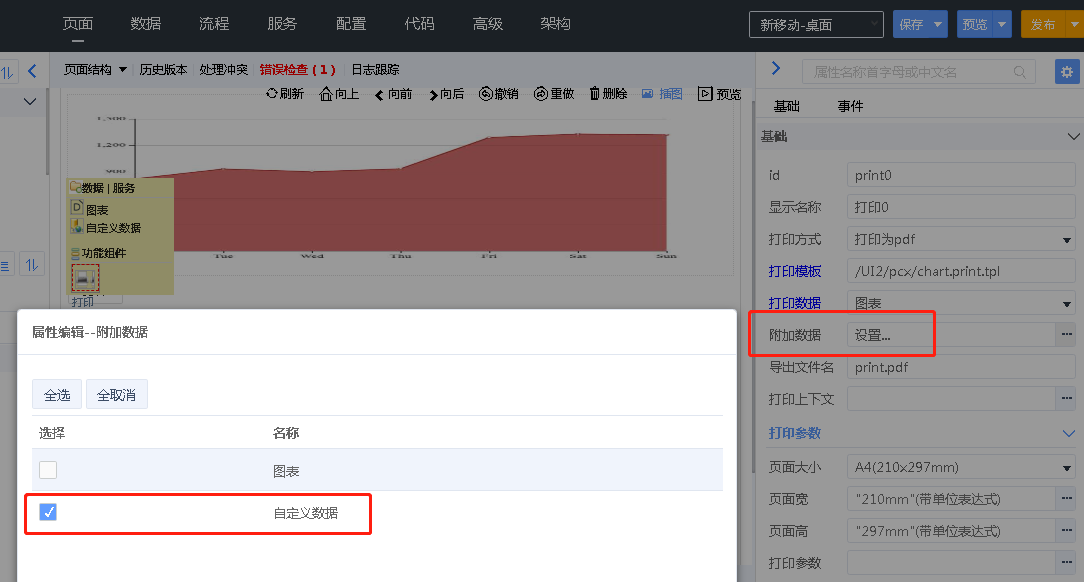This screenshot has width=1084, height=582.
Task: Switch to the 事件 tab
Action: pos(850,106)
